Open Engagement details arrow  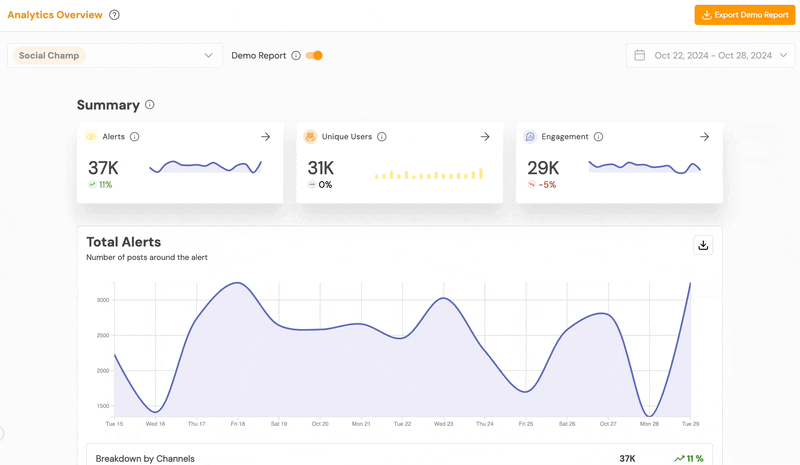(704, 137)
